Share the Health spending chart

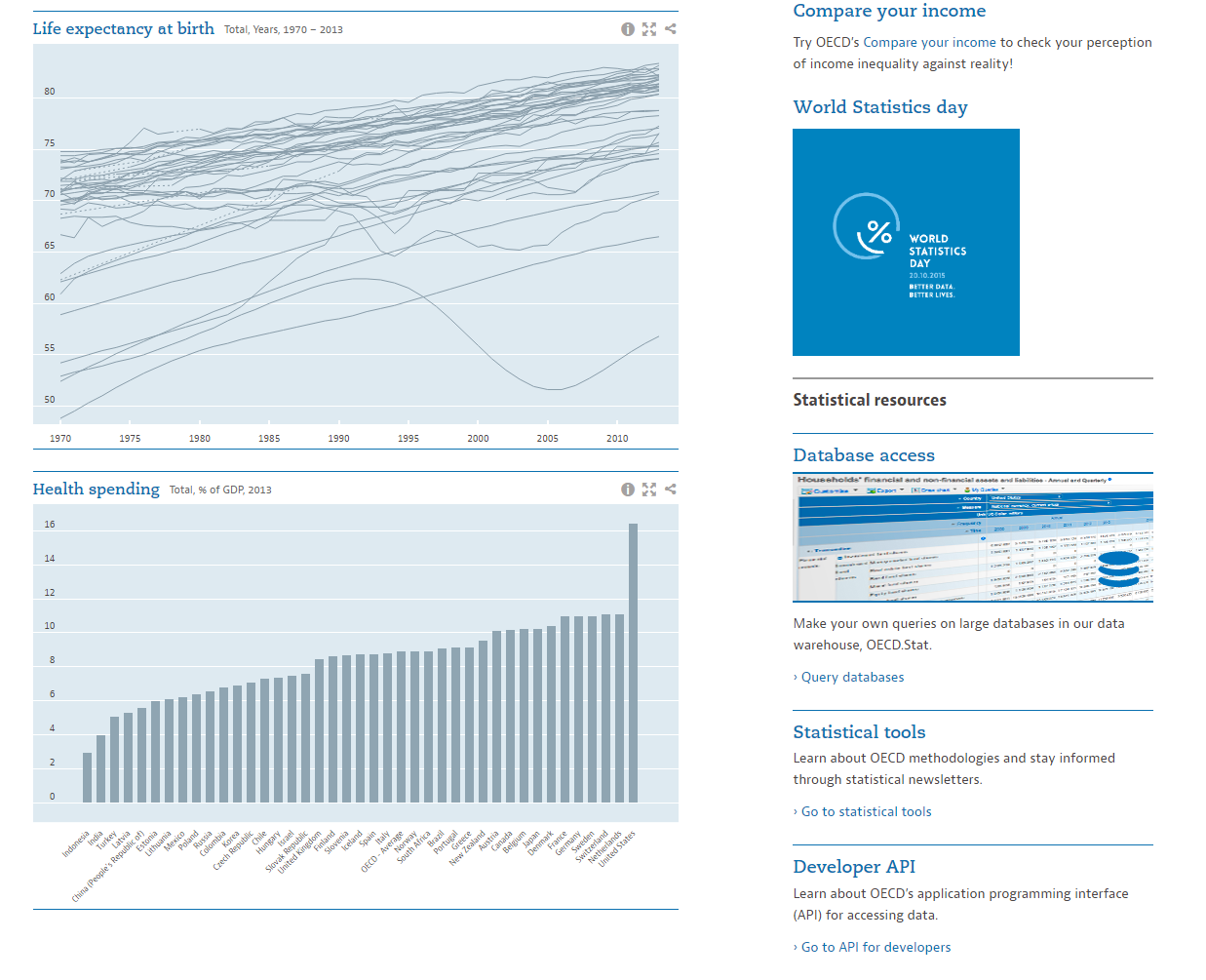[x=670, y=489]
